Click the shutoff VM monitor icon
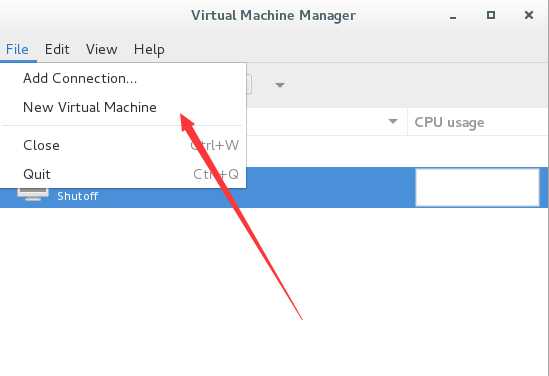The width and height of the screenshot is (549, 376). 33,194
